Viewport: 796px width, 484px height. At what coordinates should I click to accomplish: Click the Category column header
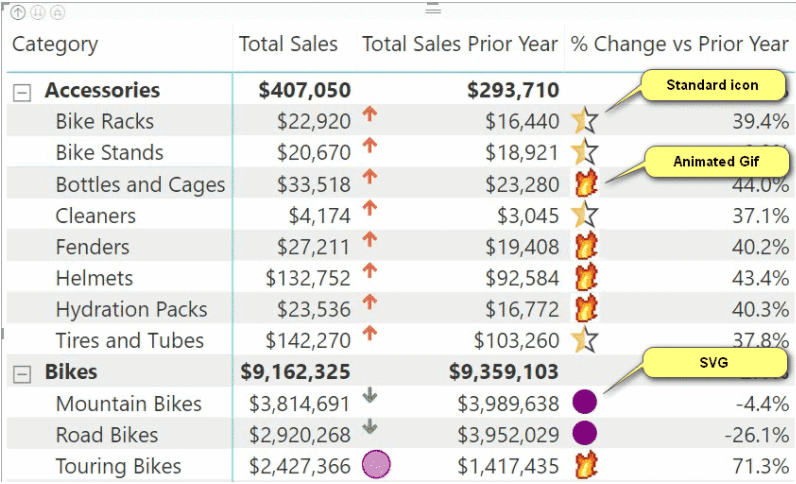(55, 44)
